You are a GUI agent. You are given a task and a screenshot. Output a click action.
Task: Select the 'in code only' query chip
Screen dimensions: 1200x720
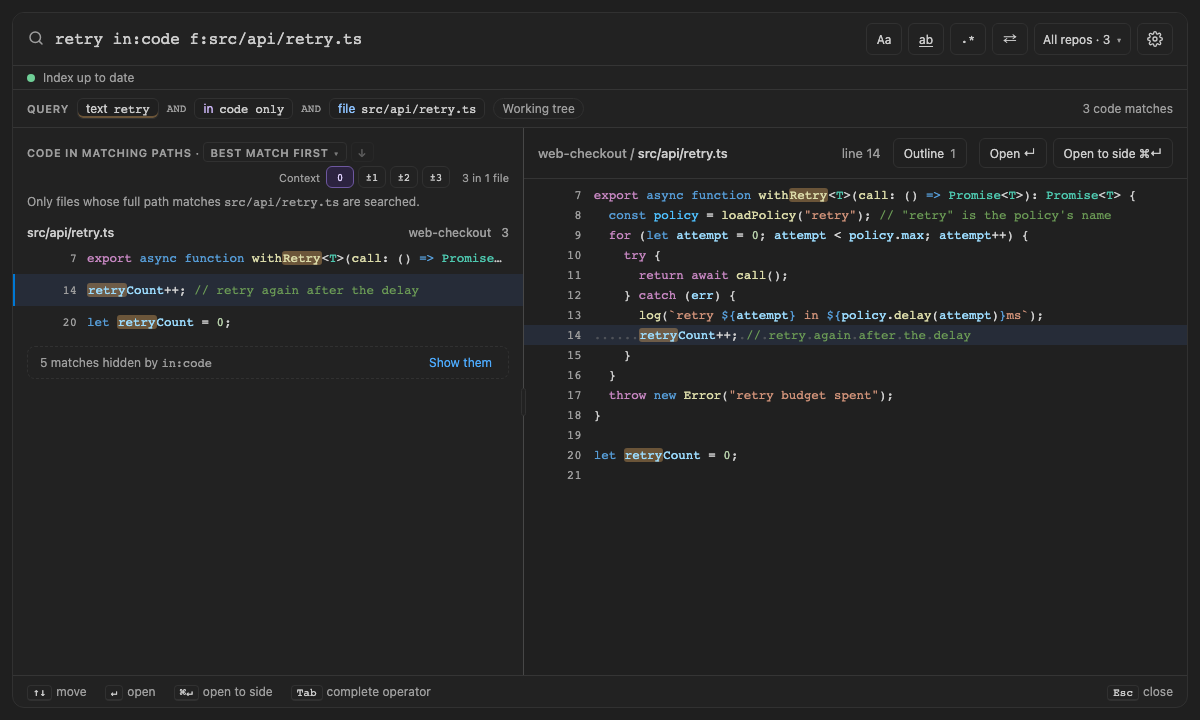click(x=243, y=109)
